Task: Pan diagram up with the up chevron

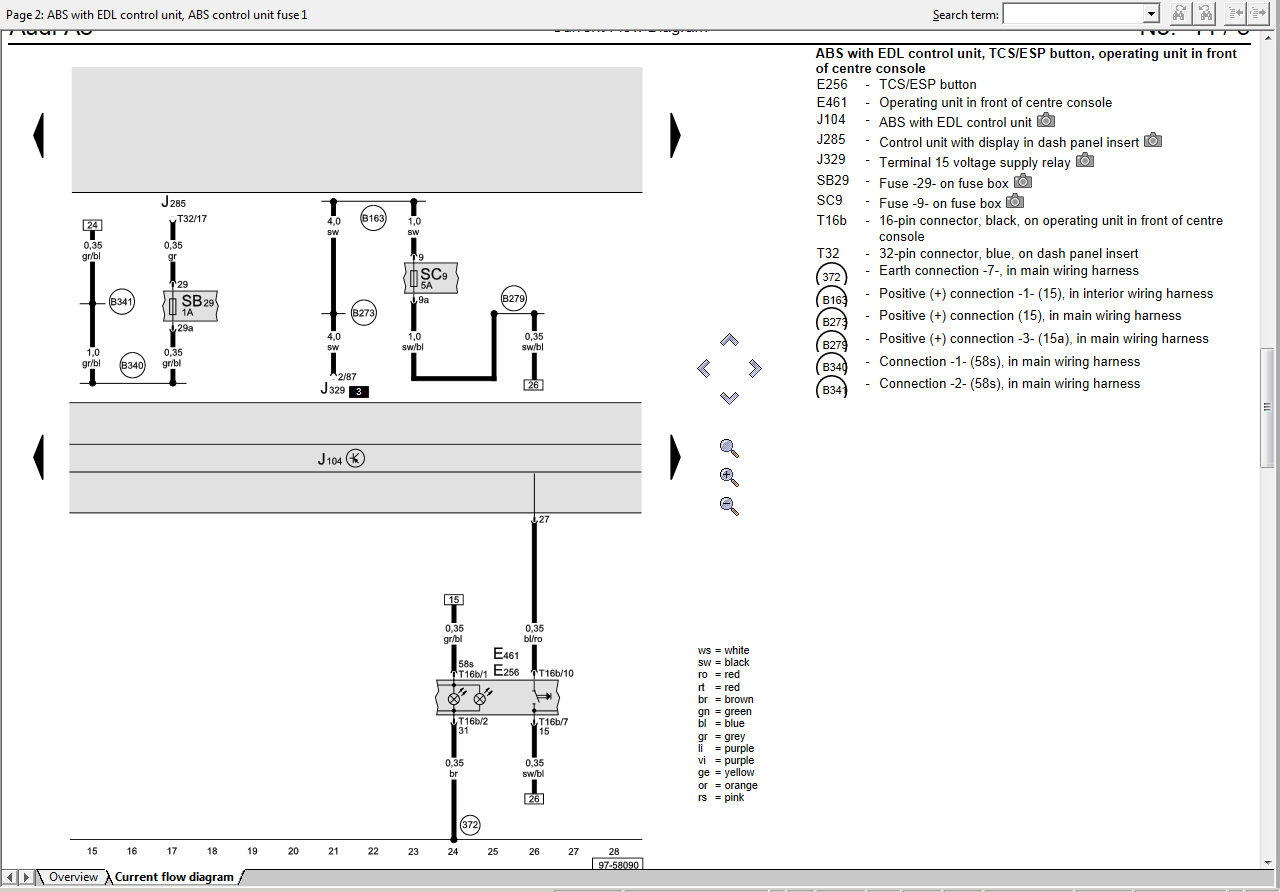Action: click(x=729, y=340)
